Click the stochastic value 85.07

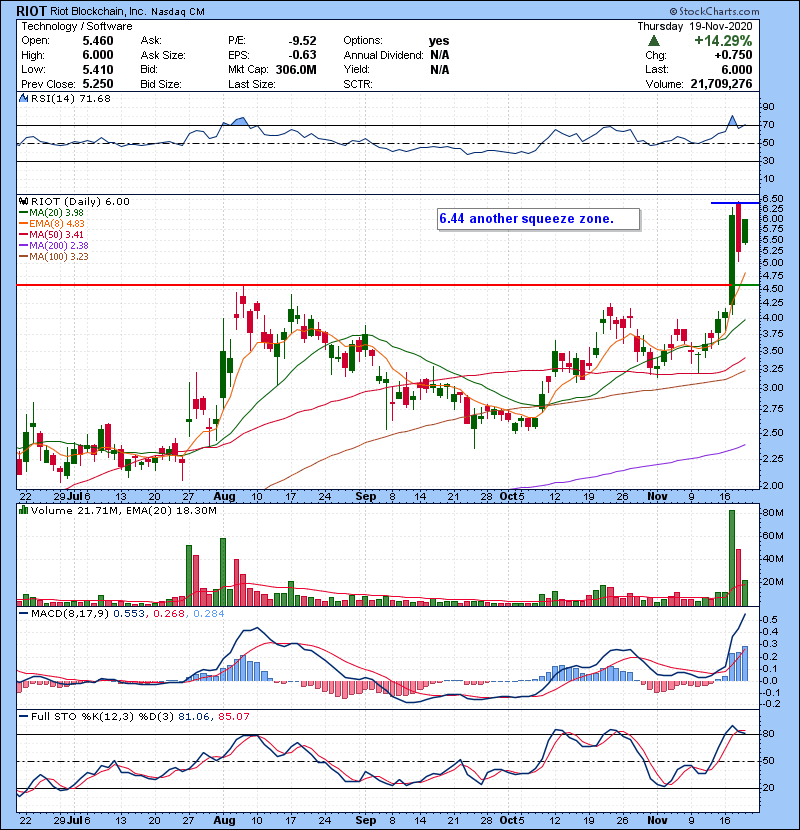(233, 717)
